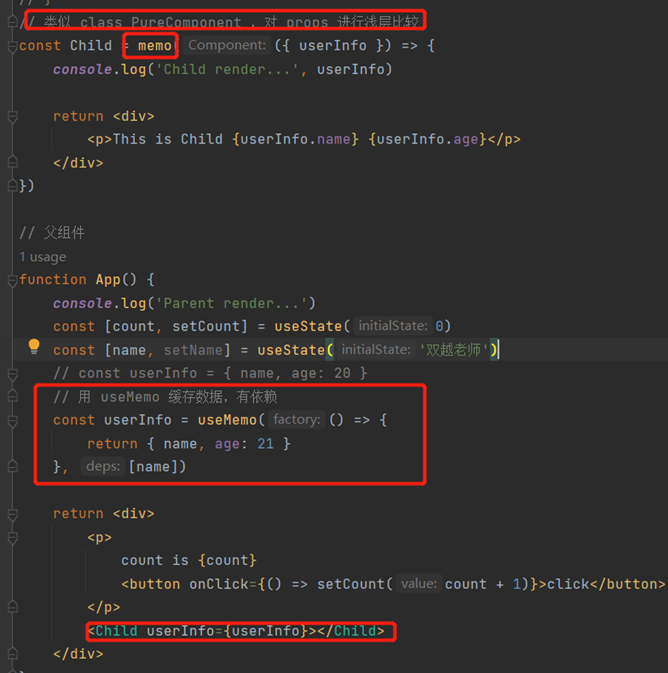
Task: Click the 'memo' function name
Action: (x=155, y=45)
